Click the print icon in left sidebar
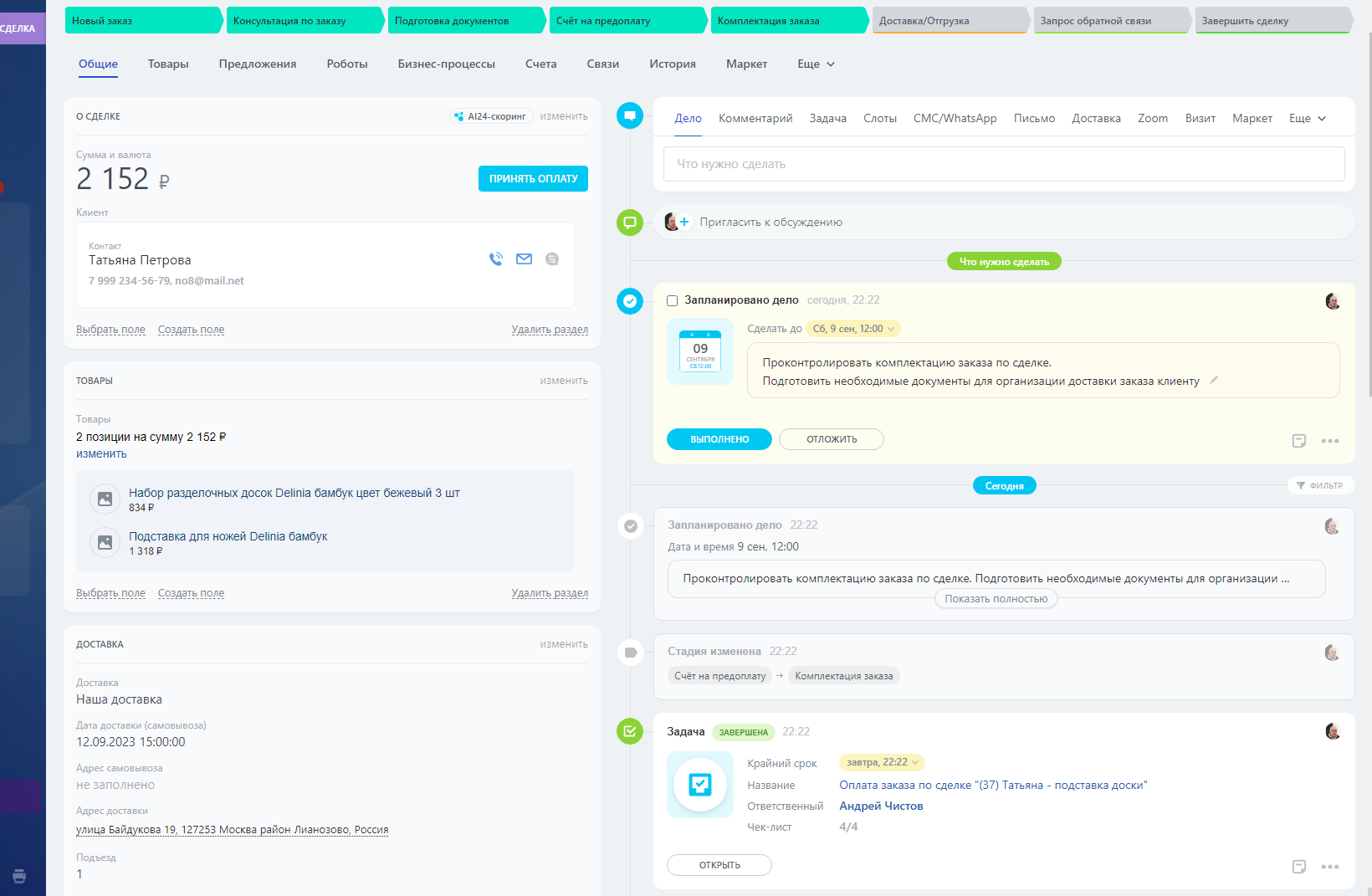1372x896 pixels. pyautogui.click(x=19, y=876)
